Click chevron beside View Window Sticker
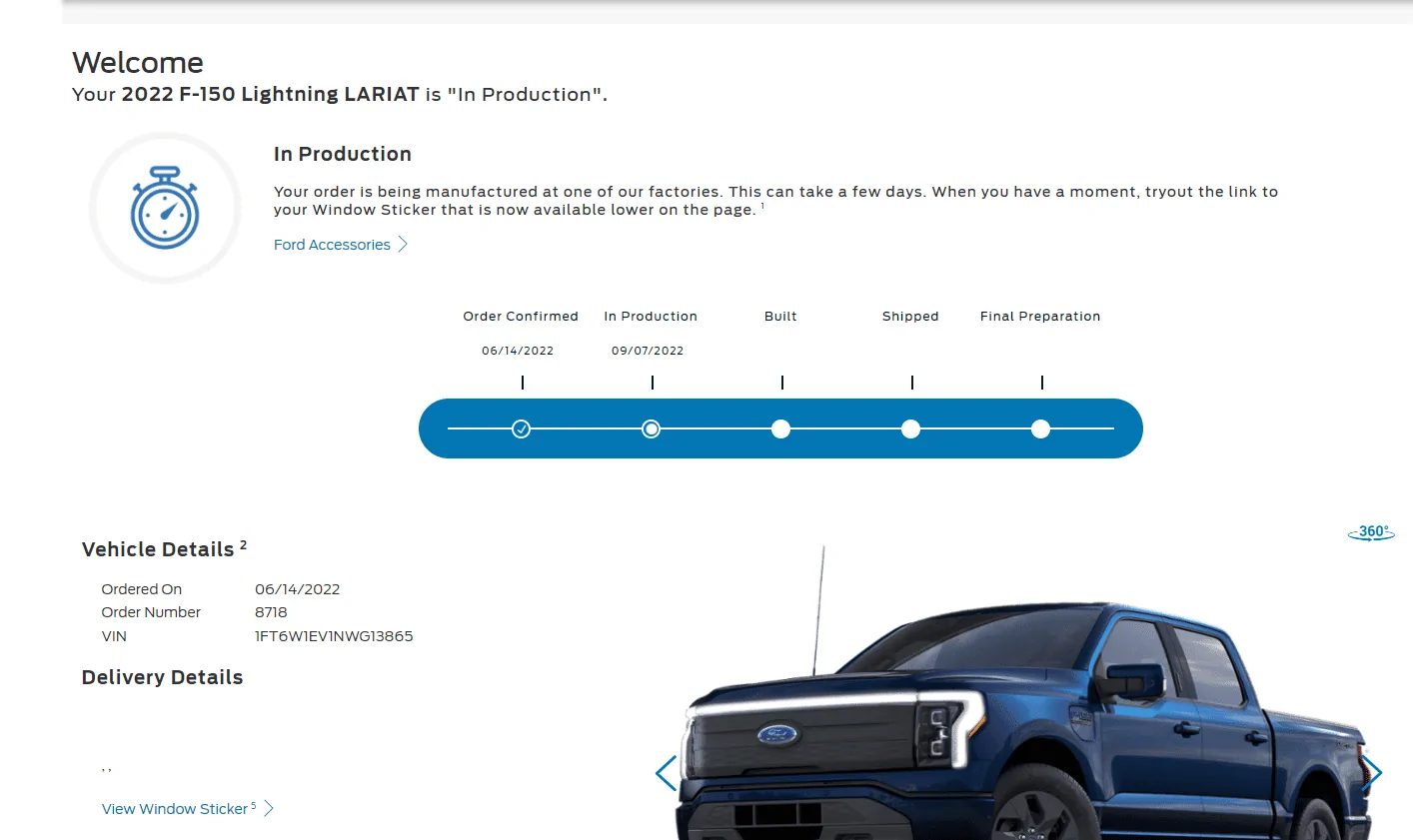 [269, 809]
